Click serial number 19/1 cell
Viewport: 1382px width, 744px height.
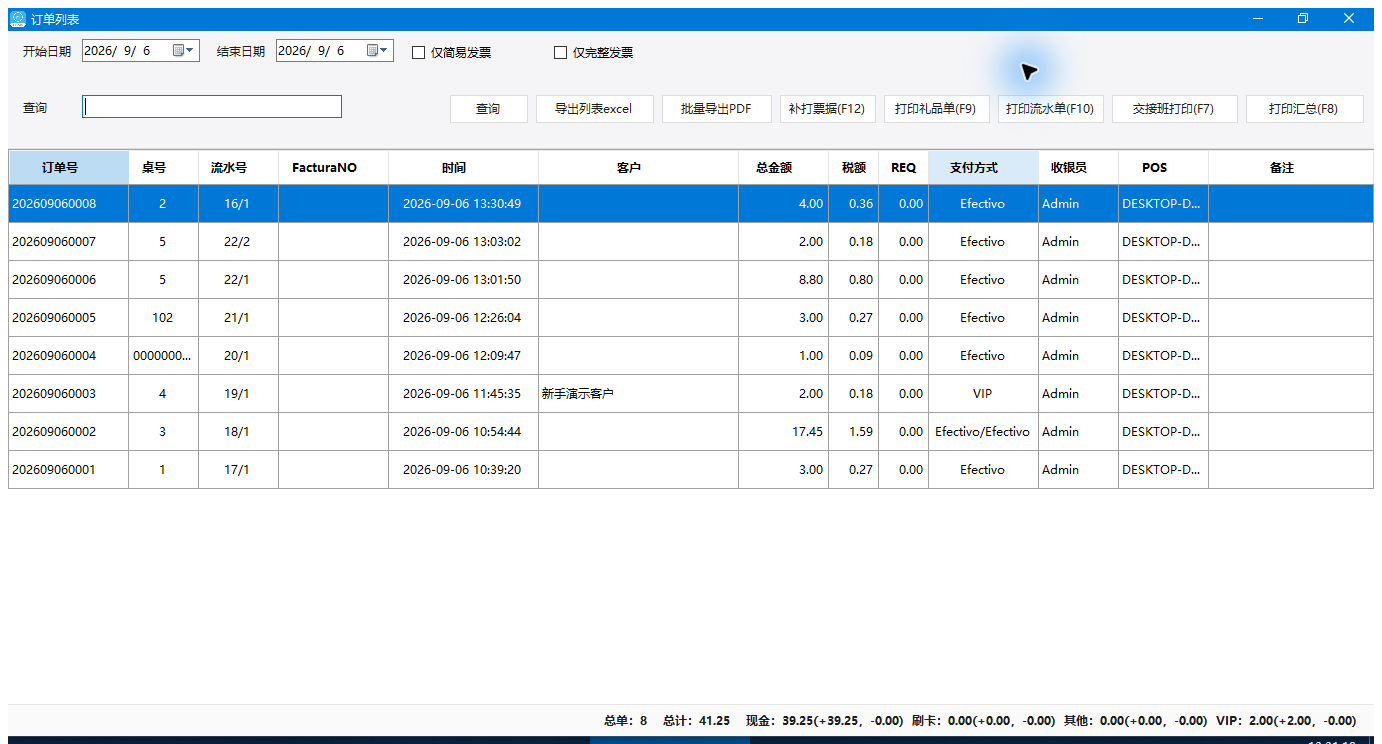pos(239,393)
